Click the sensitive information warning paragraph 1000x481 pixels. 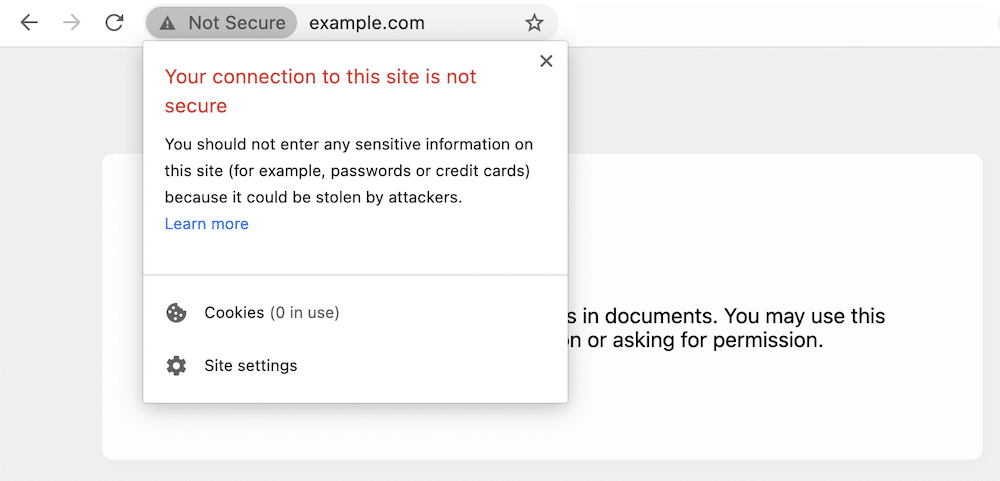(x=348, y=171)
